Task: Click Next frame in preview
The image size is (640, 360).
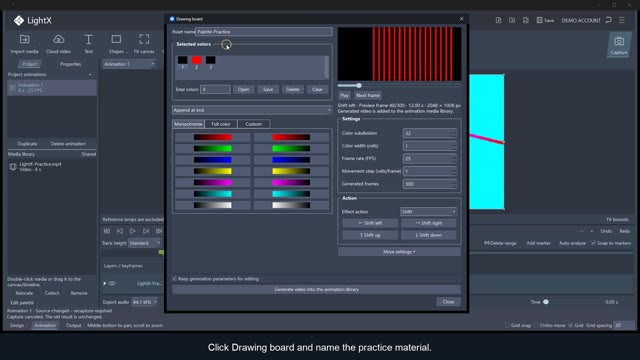Action: [x=368, y=96]
